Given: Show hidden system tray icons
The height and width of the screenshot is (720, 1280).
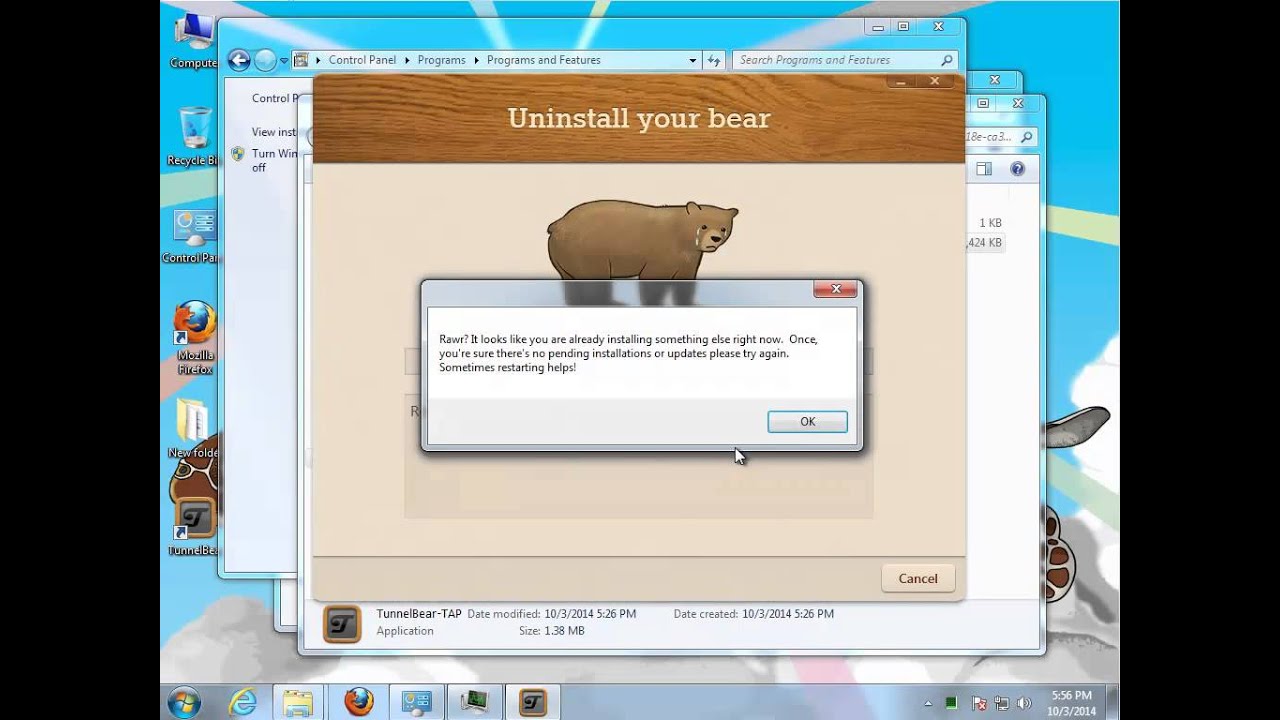Looking at the screenshot, I should point(929,703).
